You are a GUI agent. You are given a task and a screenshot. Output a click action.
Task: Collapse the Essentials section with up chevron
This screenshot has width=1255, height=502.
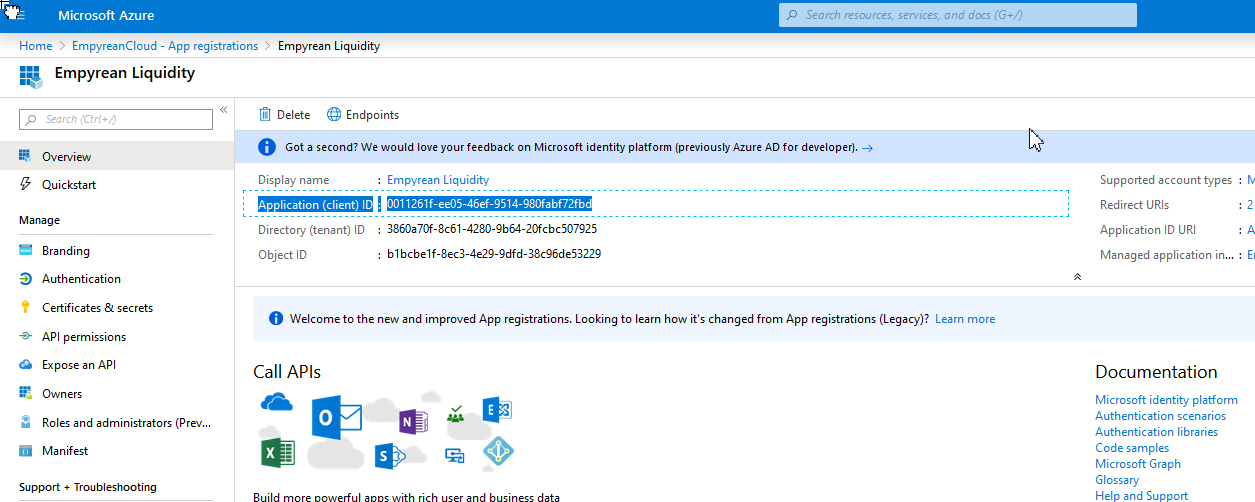pyautogui.click(x=1077, y=277)
